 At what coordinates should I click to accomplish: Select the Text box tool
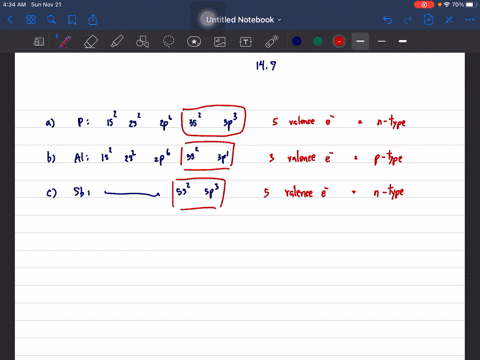click(x=246, y=42)
